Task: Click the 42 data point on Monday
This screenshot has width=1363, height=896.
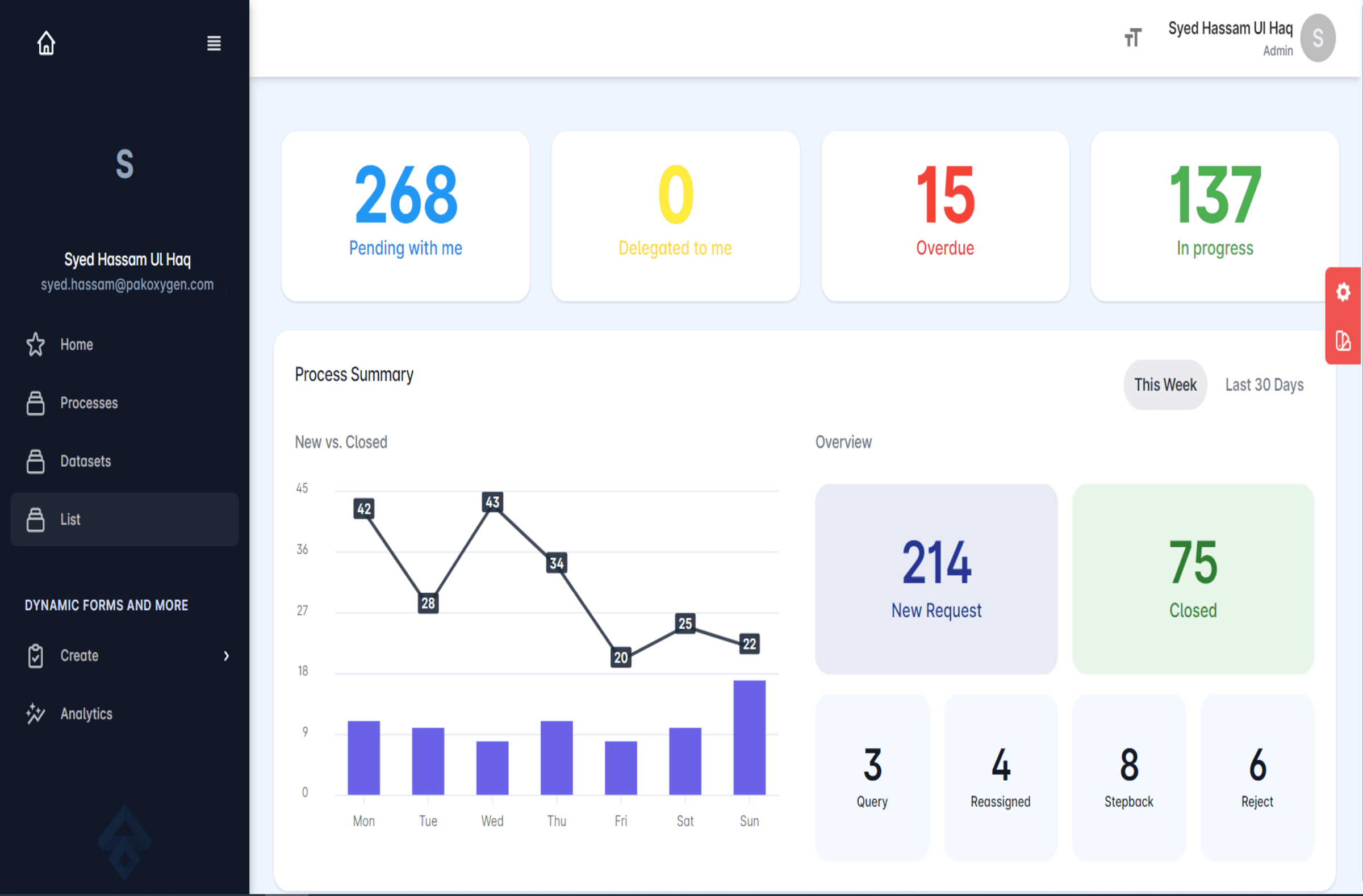Action: click(364, 509)
